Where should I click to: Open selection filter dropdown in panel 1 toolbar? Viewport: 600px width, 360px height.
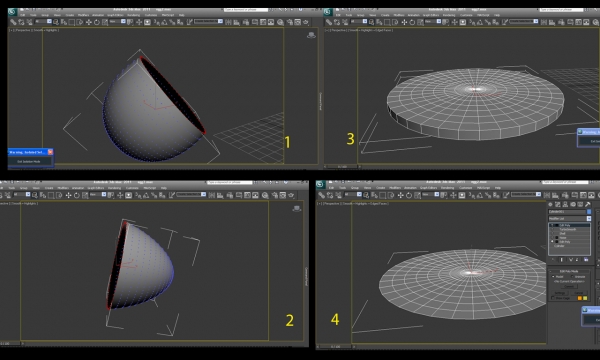44,21
